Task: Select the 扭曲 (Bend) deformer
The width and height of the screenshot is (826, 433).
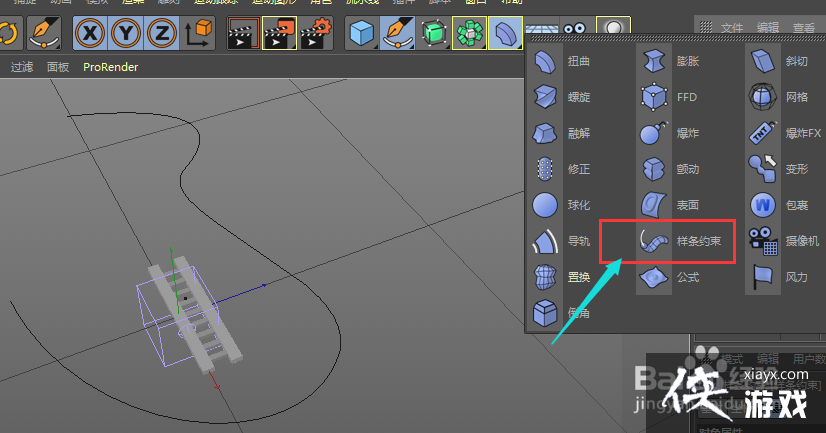Action: pyautogui.click(x=562, y=61)
